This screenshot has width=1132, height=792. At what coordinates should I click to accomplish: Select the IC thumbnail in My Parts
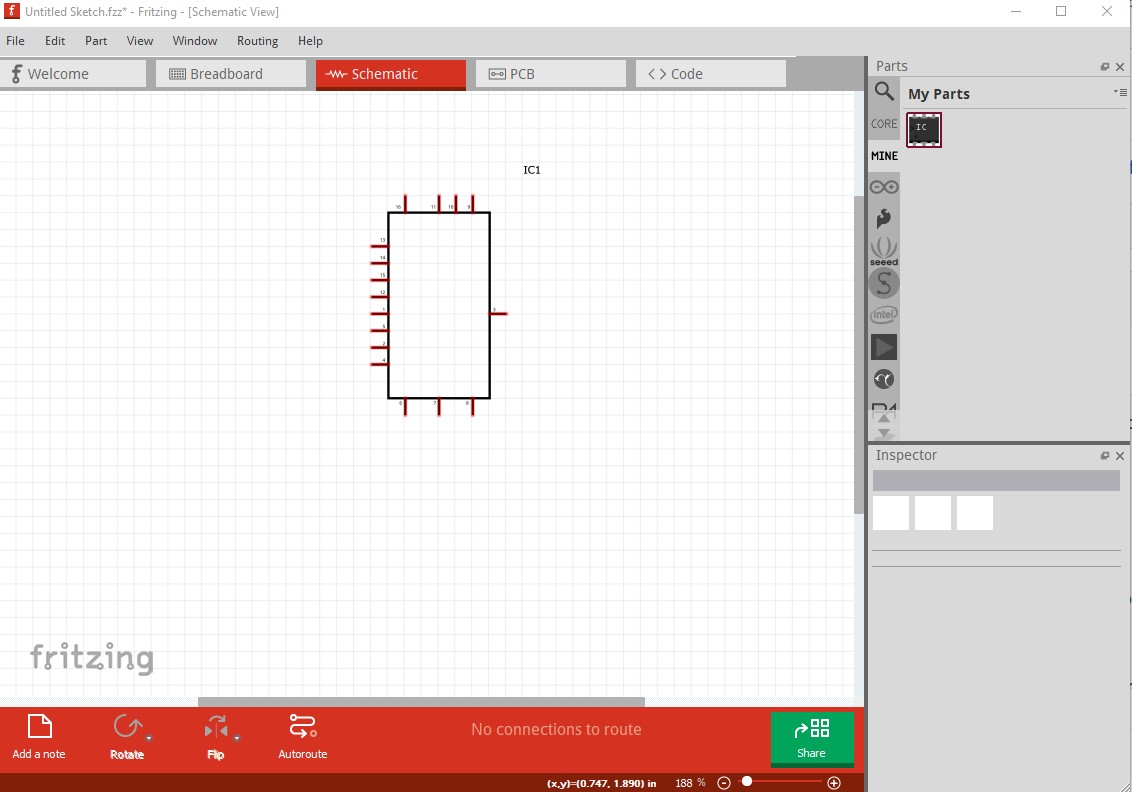[923, 129]
